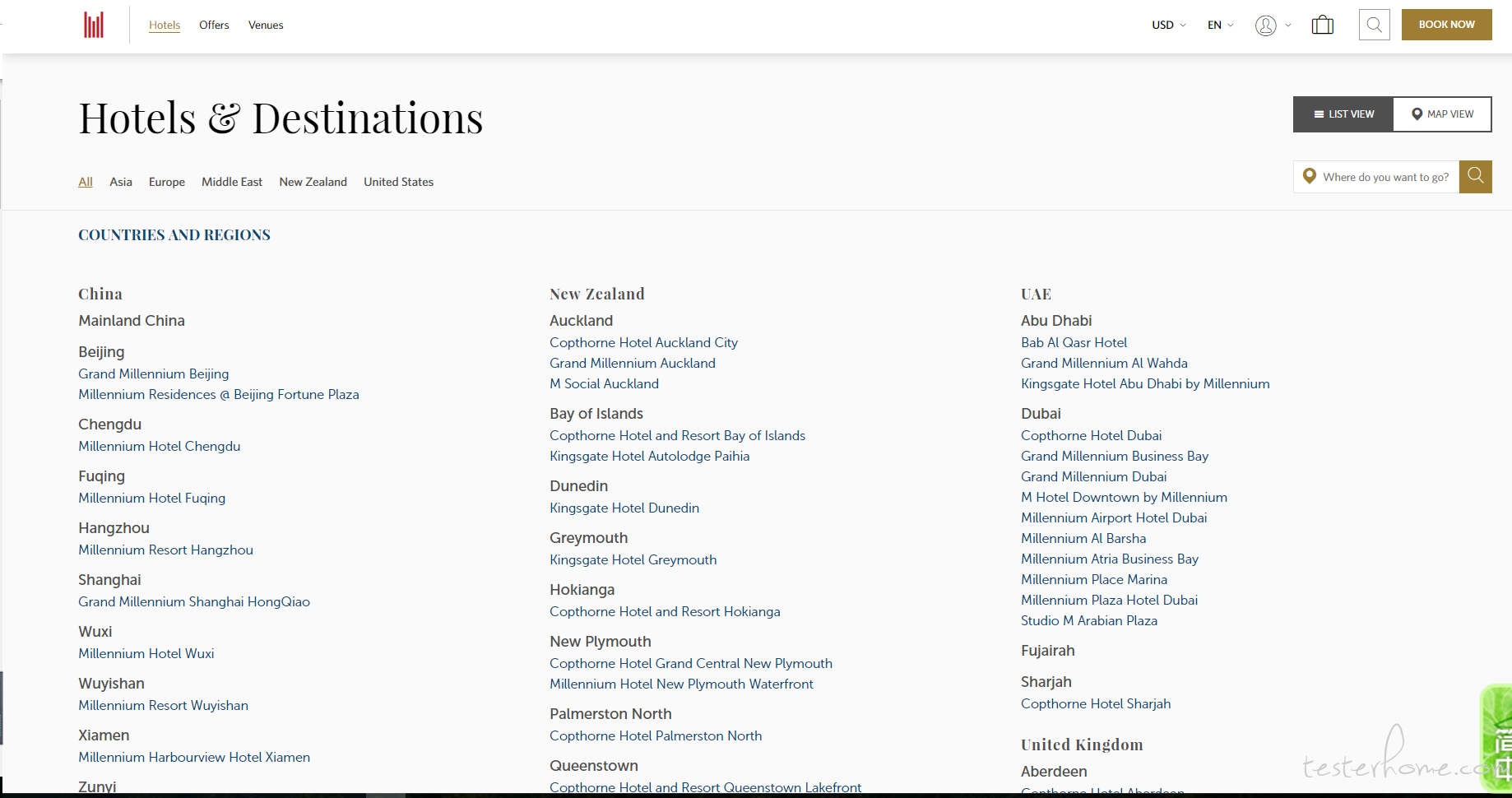Open Millennium Al Barsha link

click(1083, 538)
